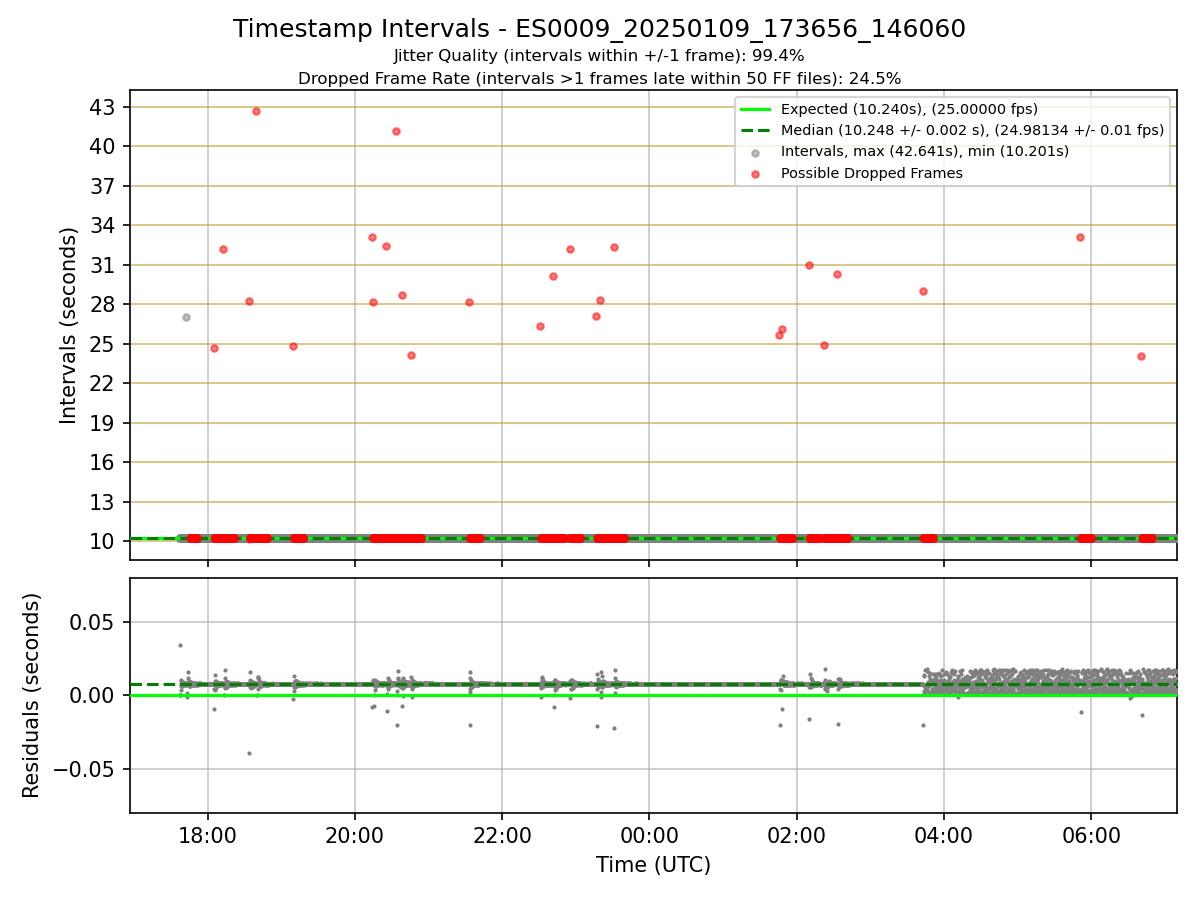
Task: Click the dashed dark green line sample in the legend
Action: pos(755,130)
